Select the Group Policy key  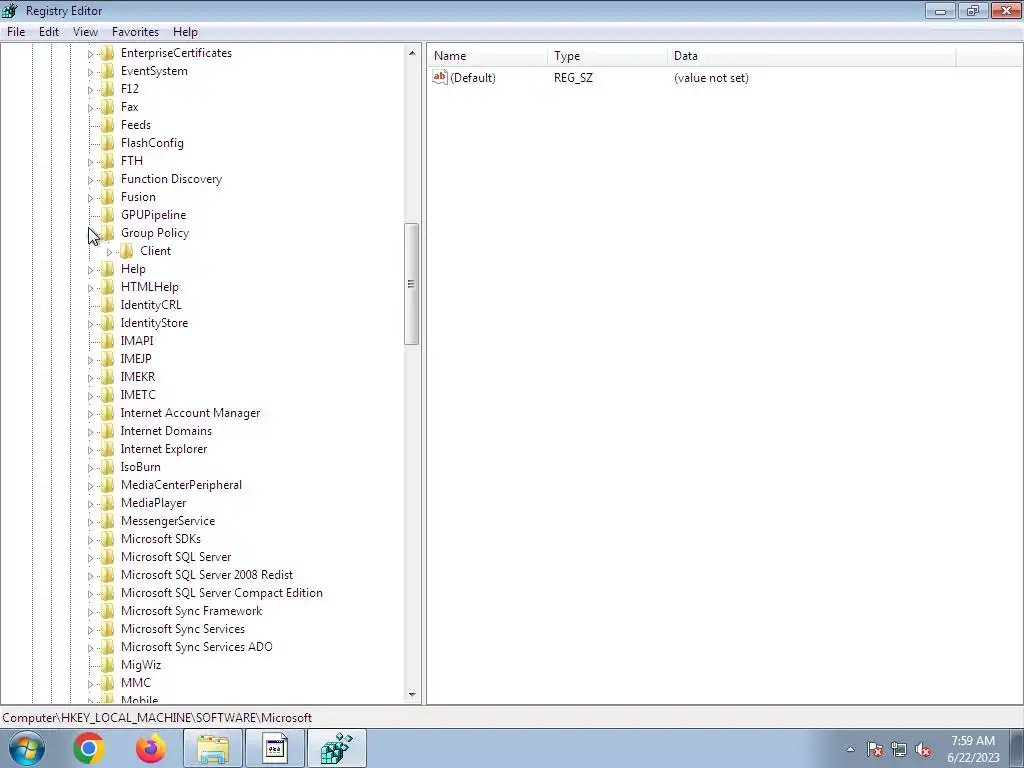pos(155,233)
